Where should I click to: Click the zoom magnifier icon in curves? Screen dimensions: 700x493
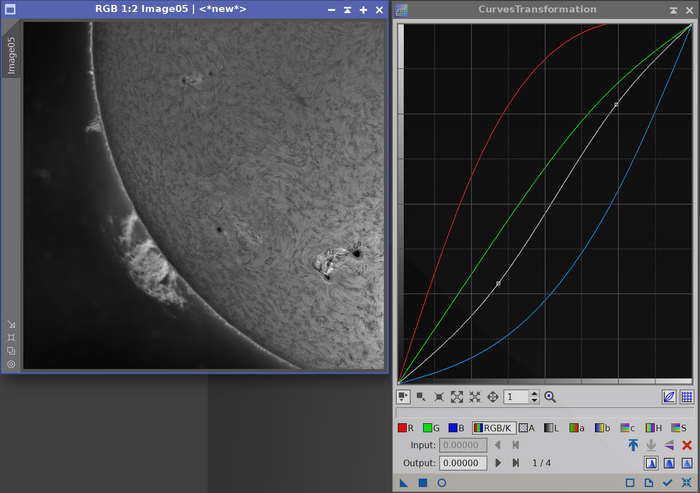point(550,397)
